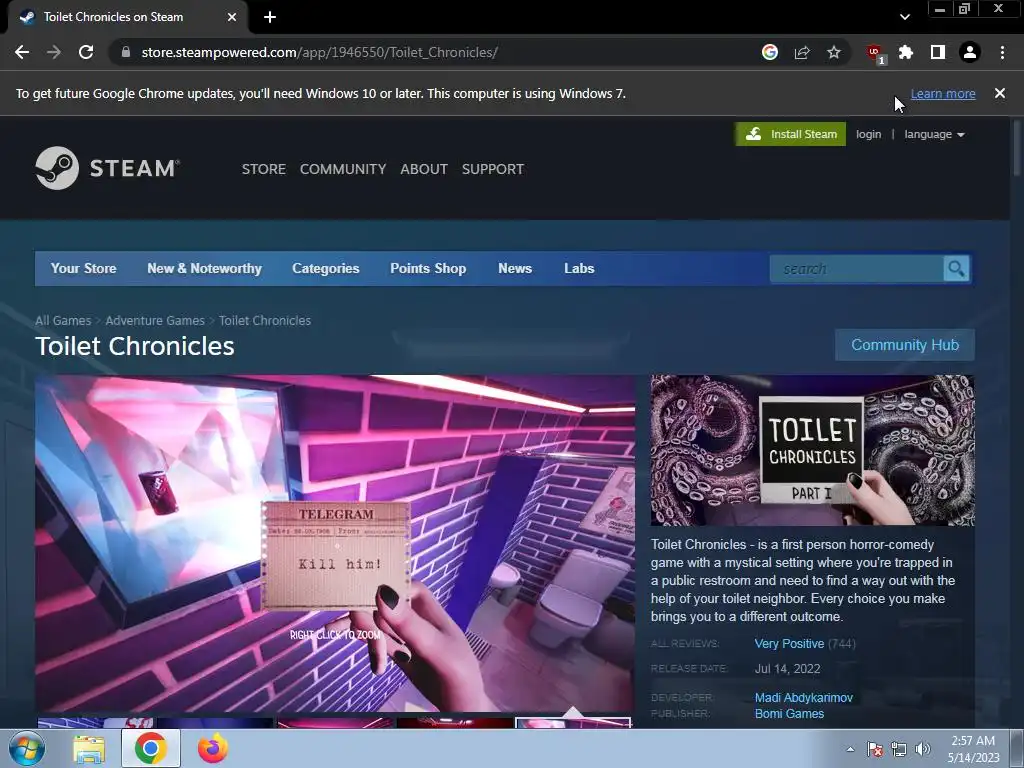Toggle the Chrome side panel icon

point(938,52)
